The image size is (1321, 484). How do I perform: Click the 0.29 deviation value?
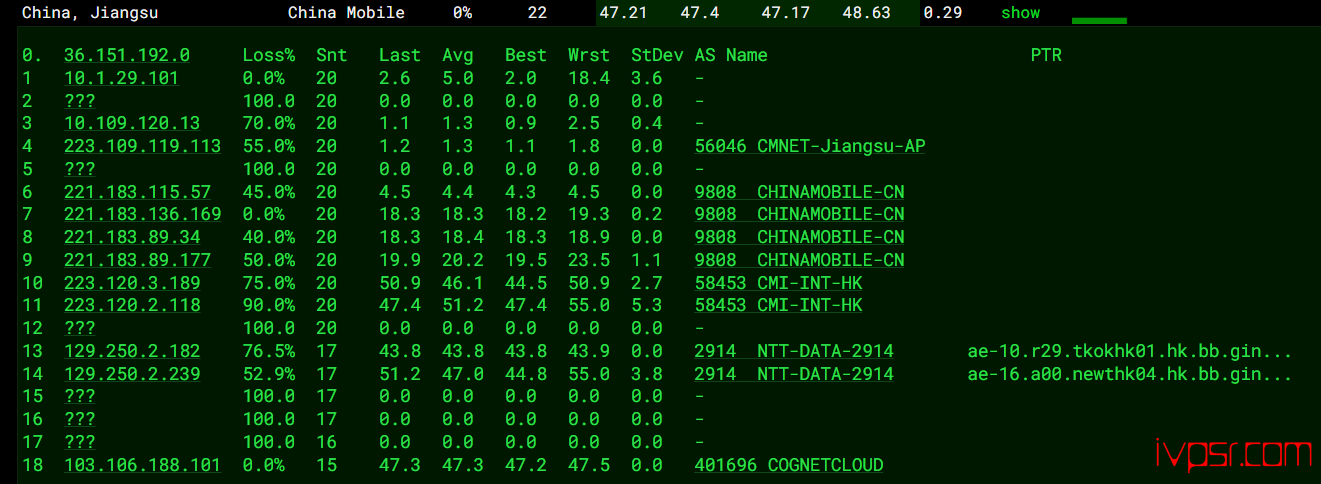pyautogui.click(x=943, y=13)
